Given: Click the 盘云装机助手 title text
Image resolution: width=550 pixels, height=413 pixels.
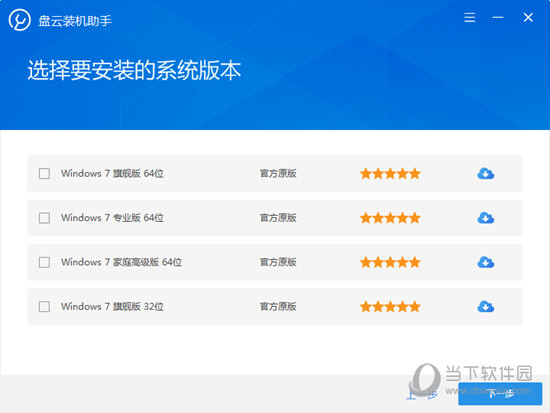Looking at the screenshot, I should (75, 21).
